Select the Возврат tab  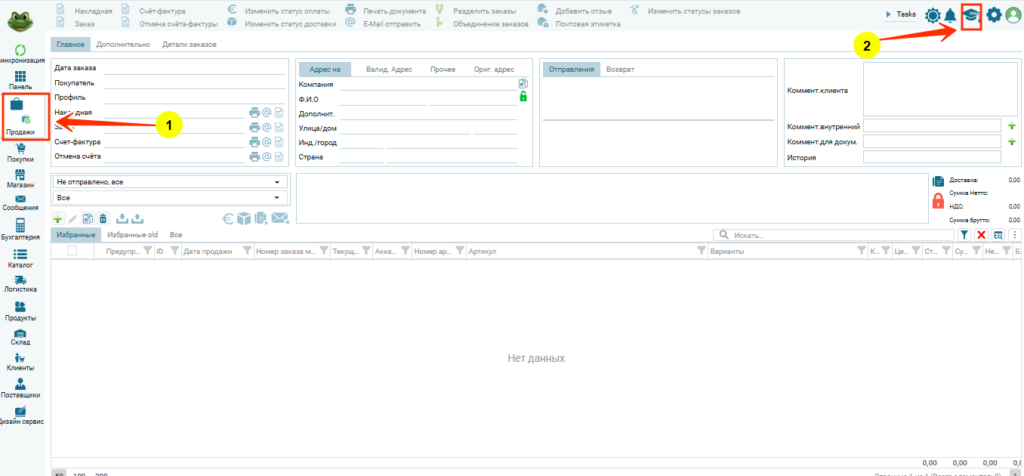pyautogui.click(x=620, y=69)
